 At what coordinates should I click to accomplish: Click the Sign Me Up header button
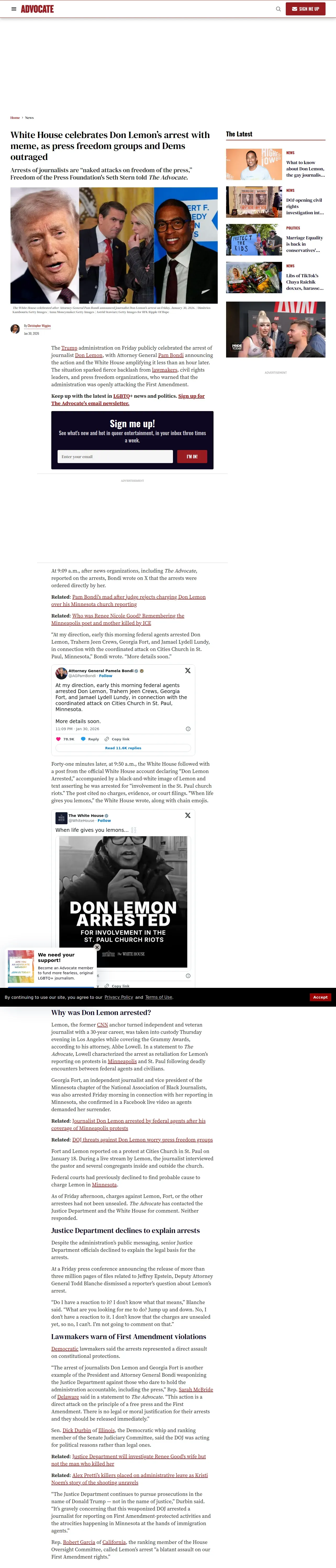[x=305, y=9]
